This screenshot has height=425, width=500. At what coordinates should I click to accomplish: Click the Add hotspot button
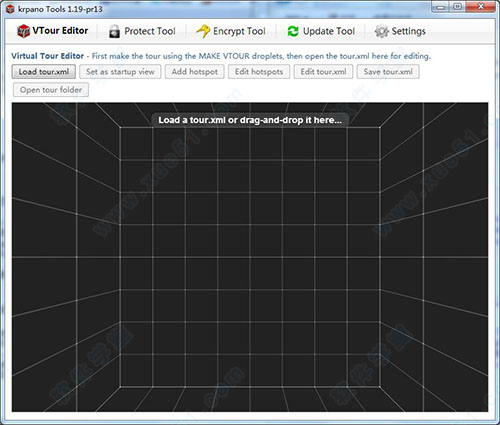(x=195, y=72)
